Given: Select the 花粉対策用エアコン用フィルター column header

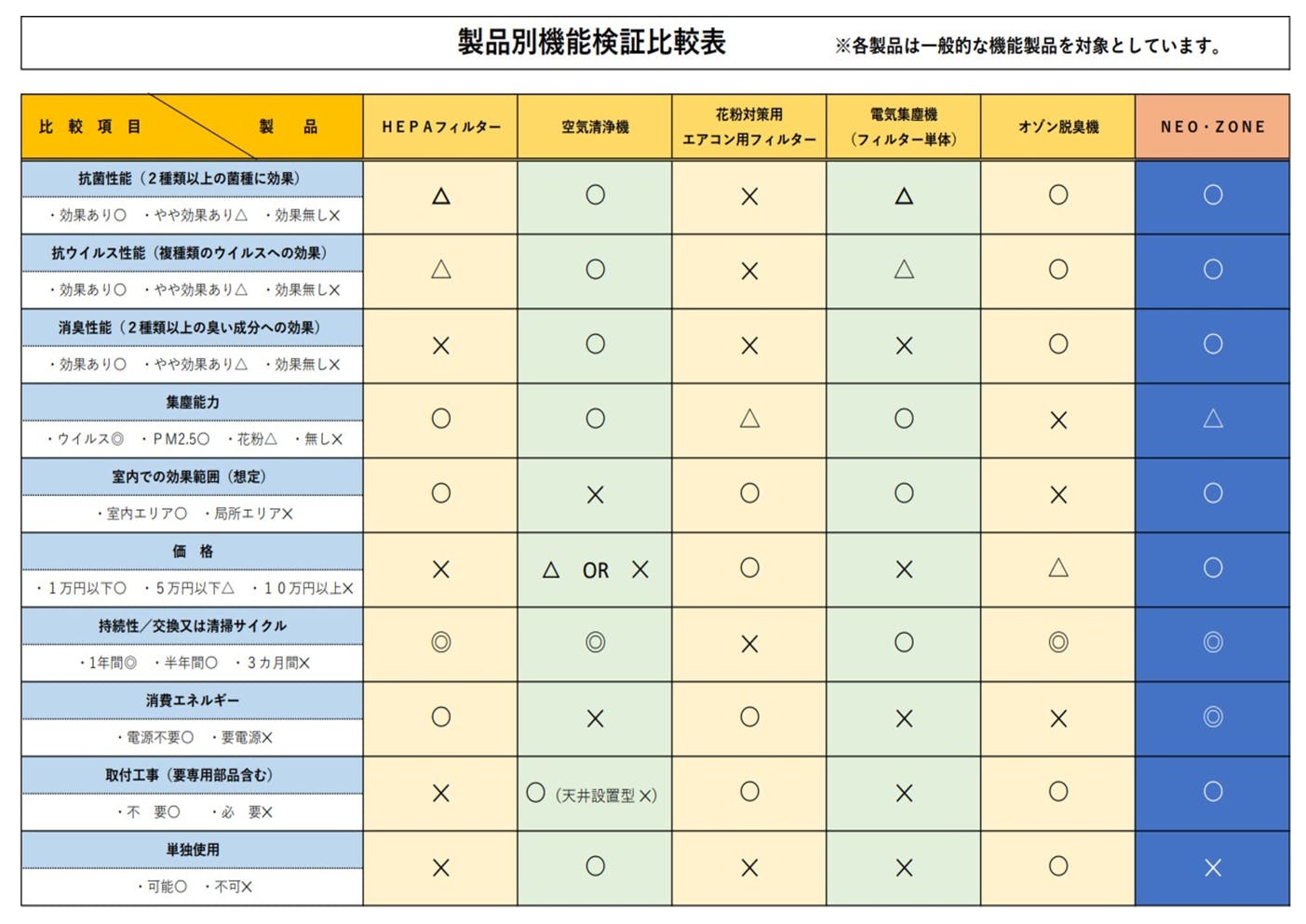Looking at the screenshot, I should (x=749, y=127).
